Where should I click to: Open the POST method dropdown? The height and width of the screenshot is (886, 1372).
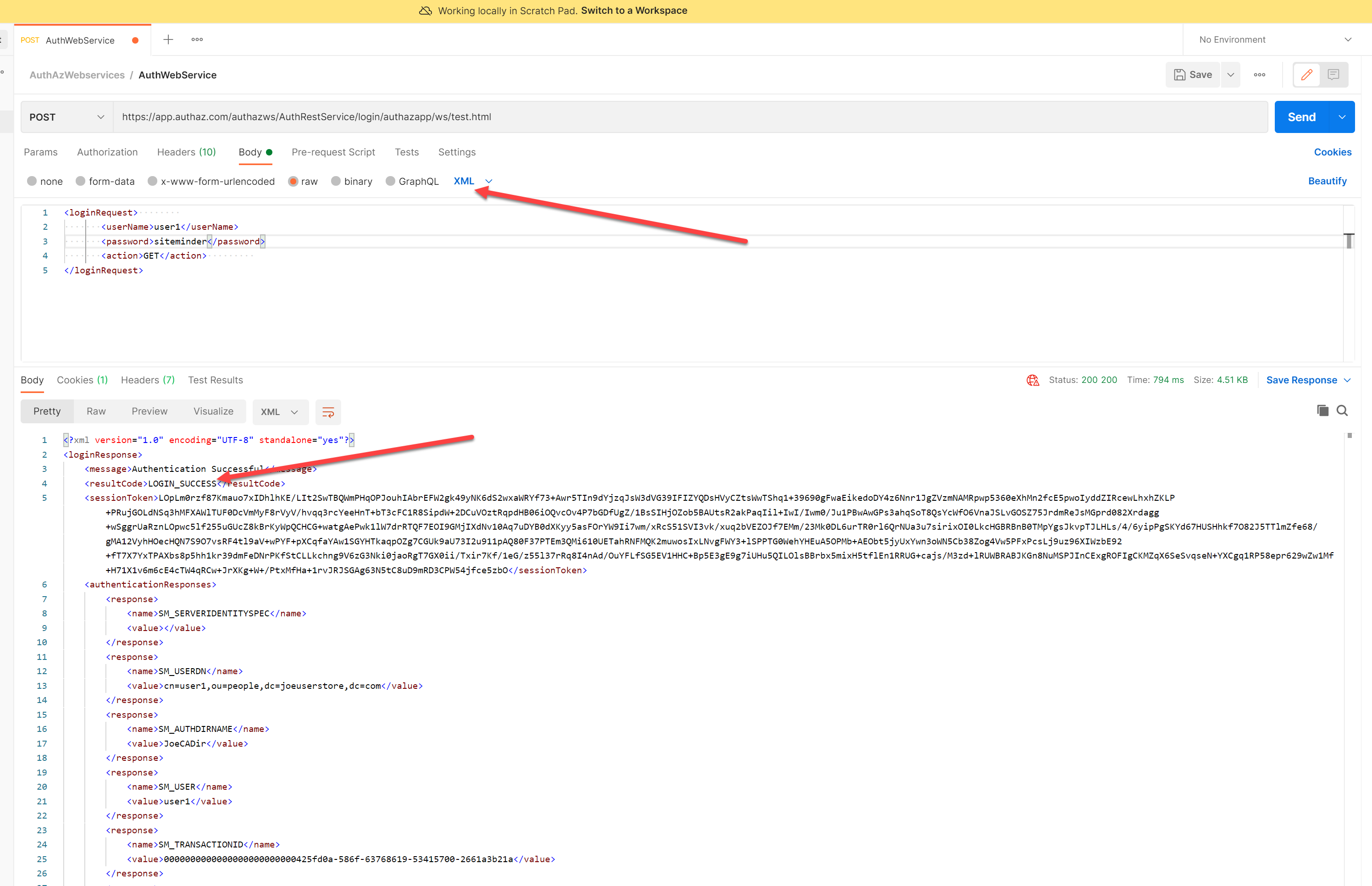click(x=67, y=117)
